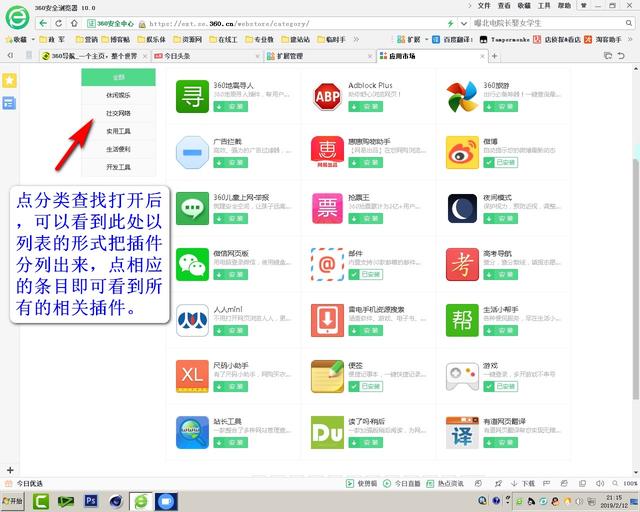Screen dimensions: 640x512
Task: Open a new tab with plus button
Action: [495, 56]
